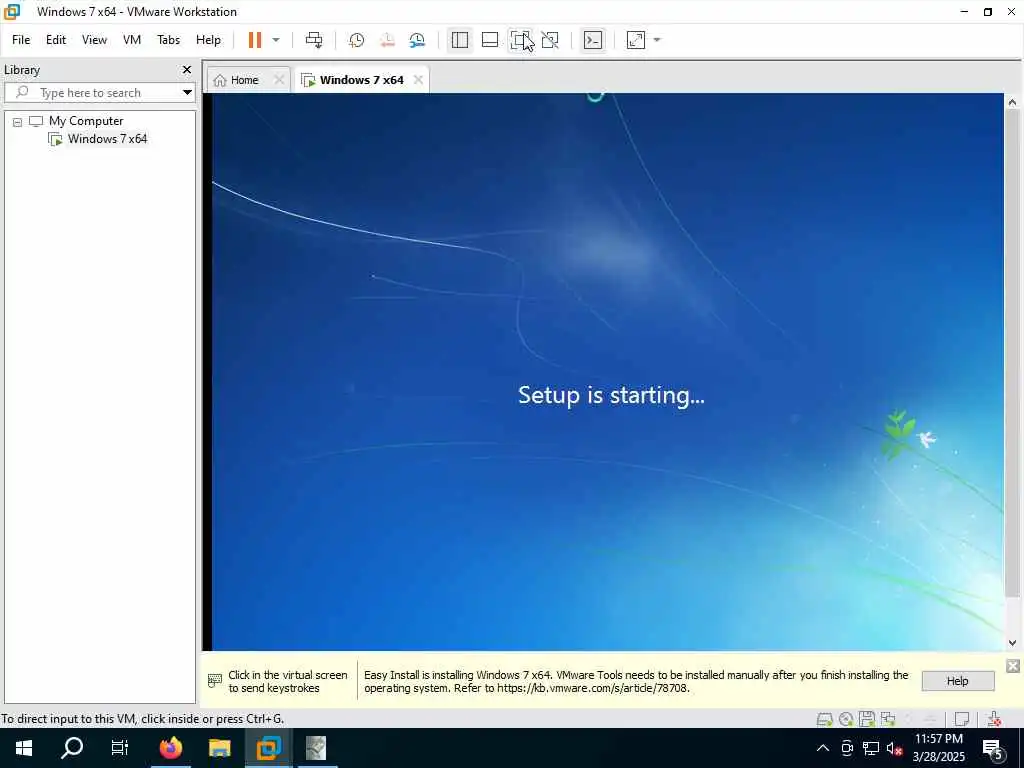Click the stretch guest display icon
Viewport: 1024px width, 768px height.
[x=636, y=40]
